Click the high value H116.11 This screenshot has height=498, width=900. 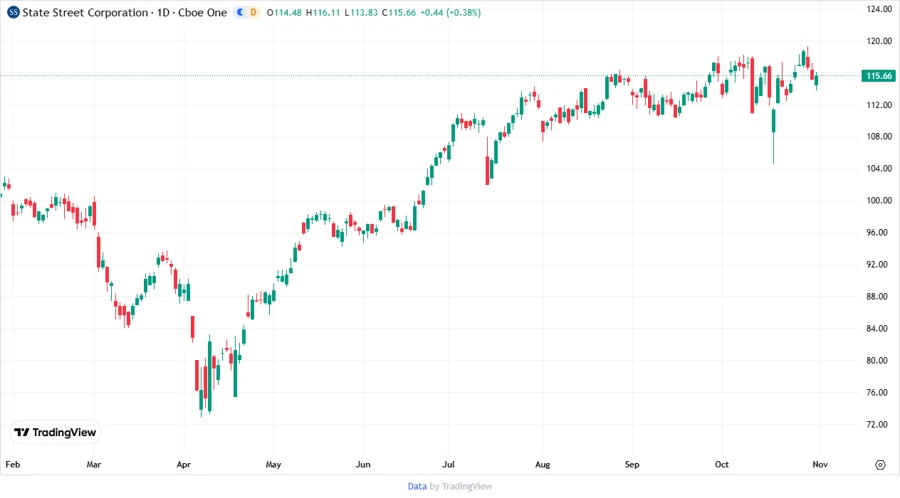323,13
